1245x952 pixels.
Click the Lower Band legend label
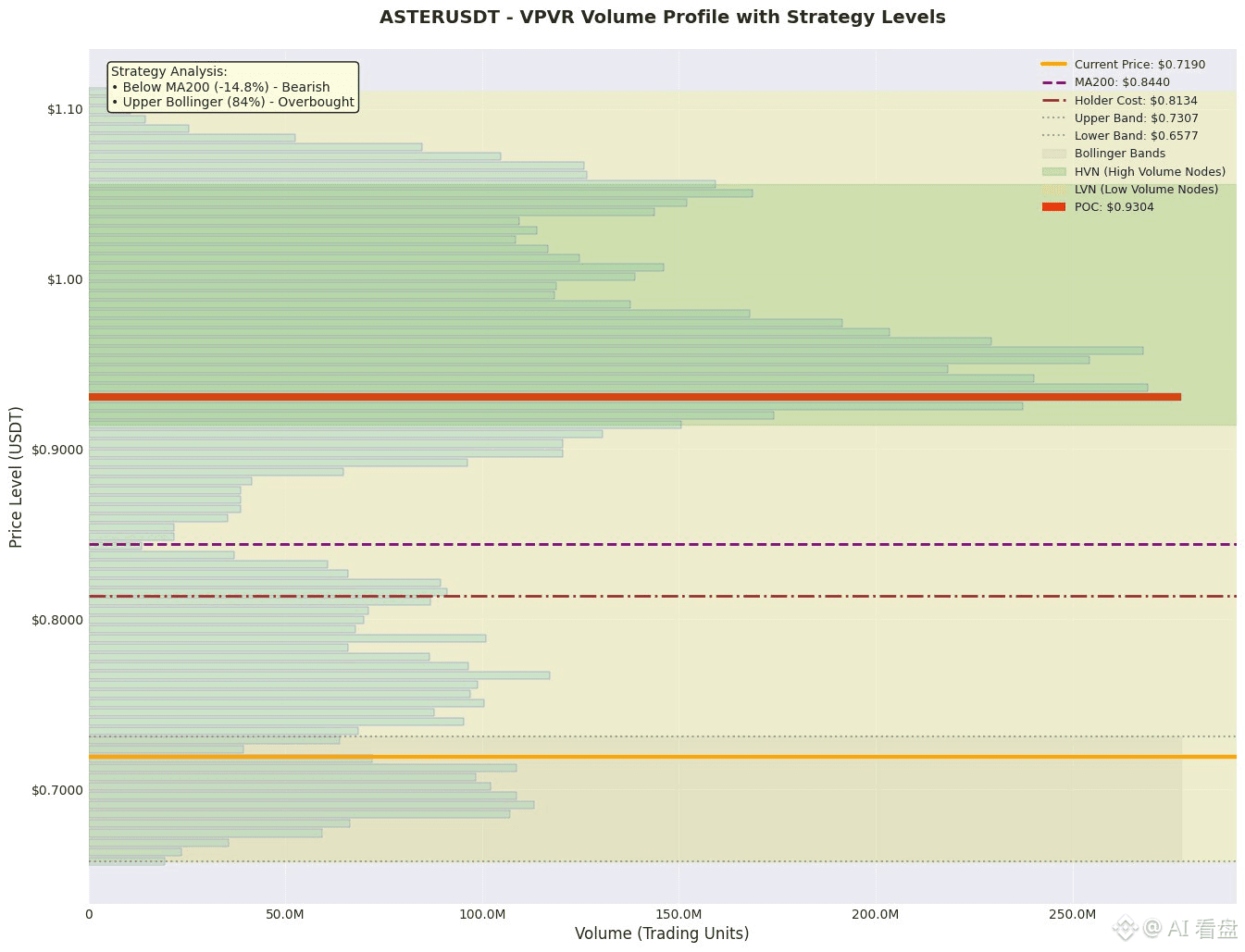(1136, 136)
